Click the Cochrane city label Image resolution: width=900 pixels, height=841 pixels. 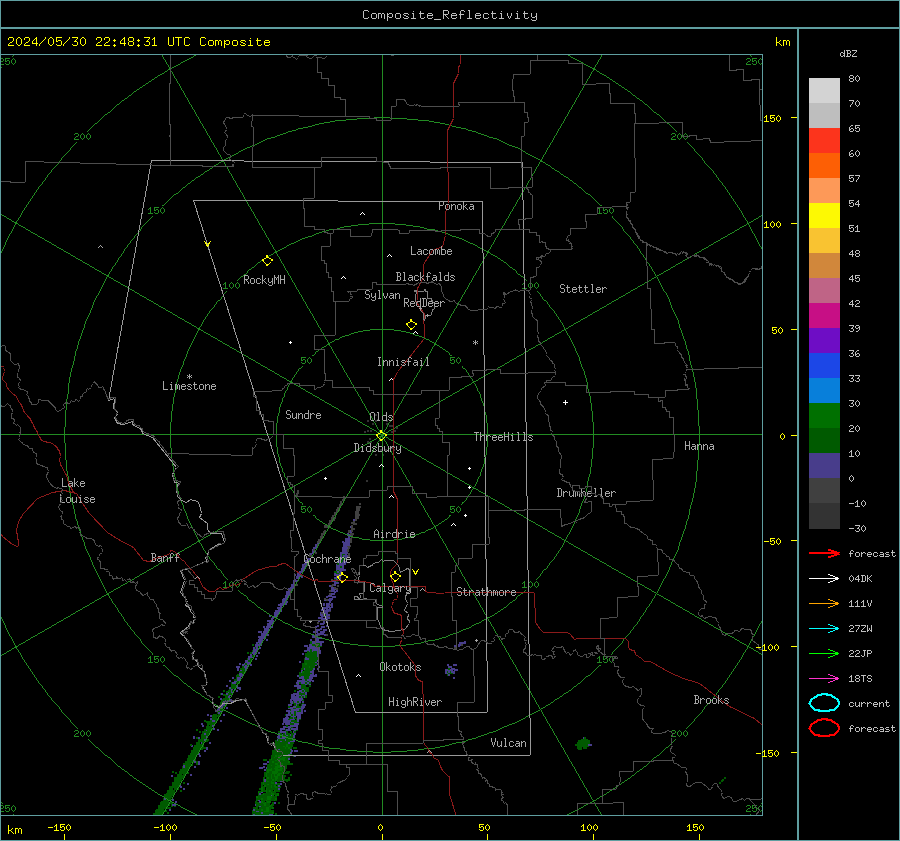(327, 559)
